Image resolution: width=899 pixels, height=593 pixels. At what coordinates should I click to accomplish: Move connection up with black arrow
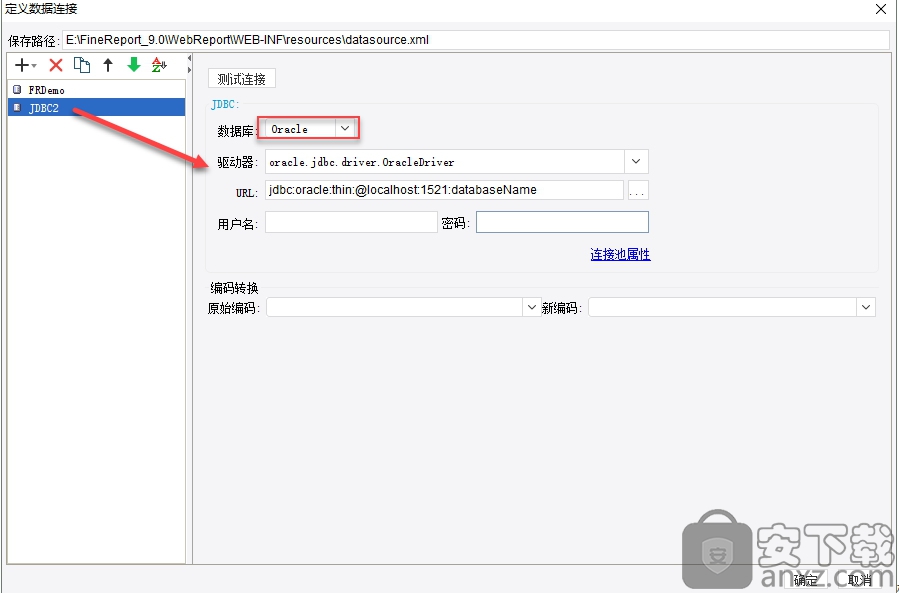(108, 65)
